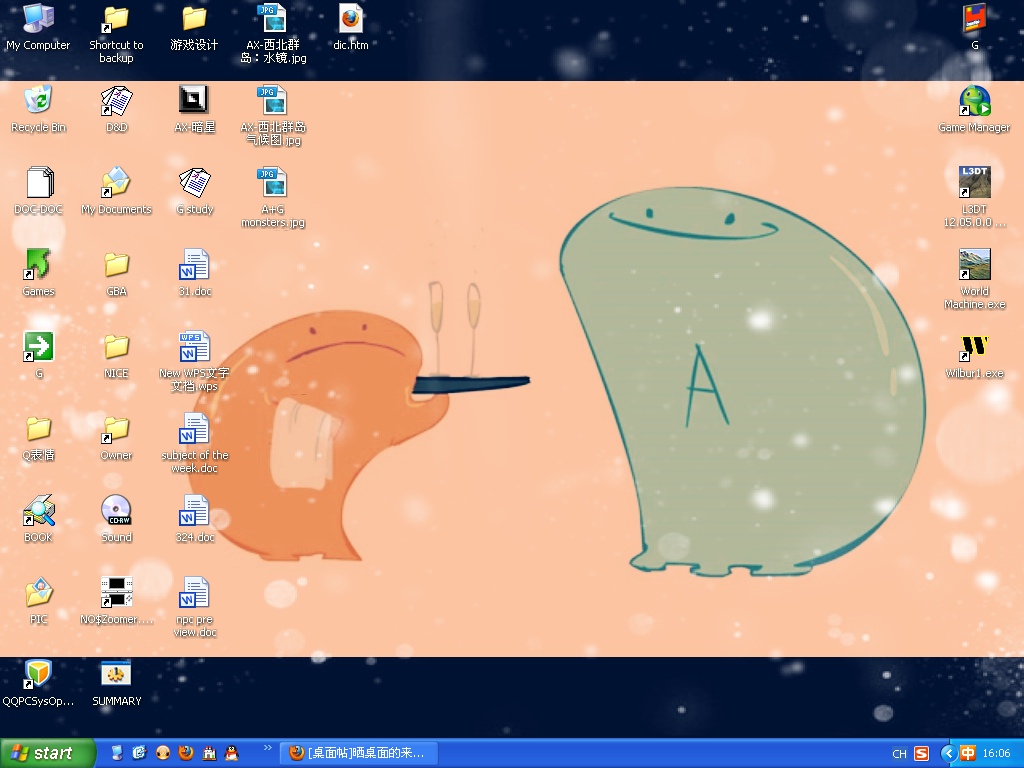Select the AX-暗星 desktop icon
Image resolution: width=1024 pixels, height=768 pixels.
coord(194,109)
